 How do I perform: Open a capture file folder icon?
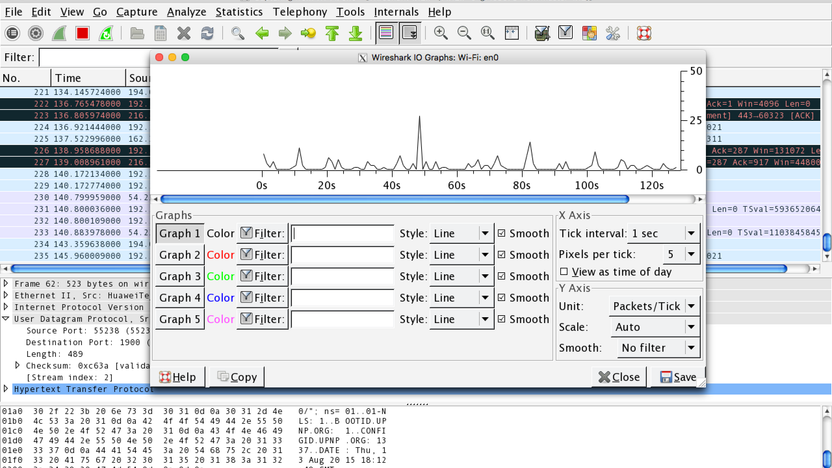click(x=137, y=33)
